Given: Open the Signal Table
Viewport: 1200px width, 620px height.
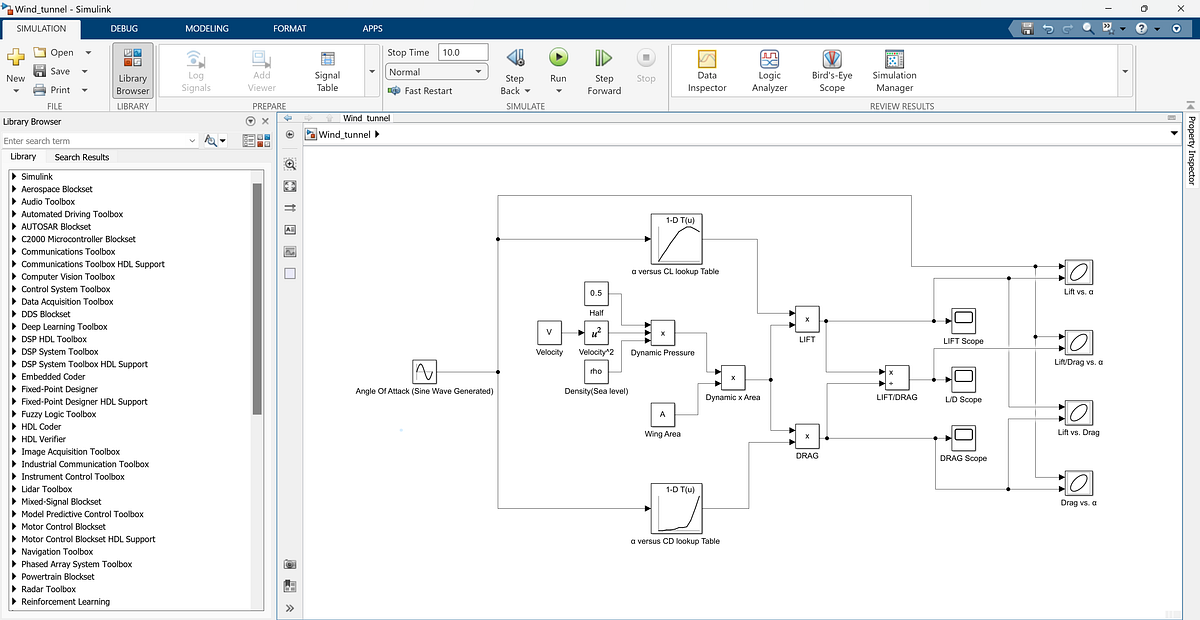Looking at the screenshot, I should [327, 70].
